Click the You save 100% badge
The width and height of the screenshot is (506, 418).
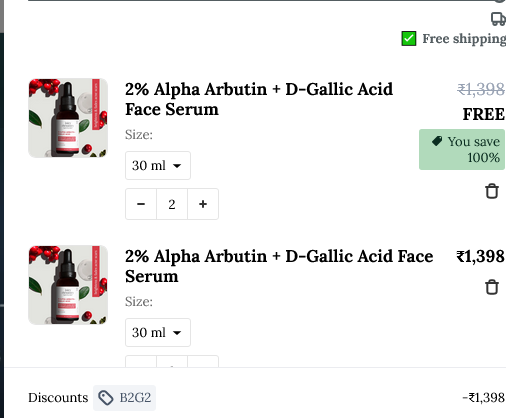click(x=462, y=149)
